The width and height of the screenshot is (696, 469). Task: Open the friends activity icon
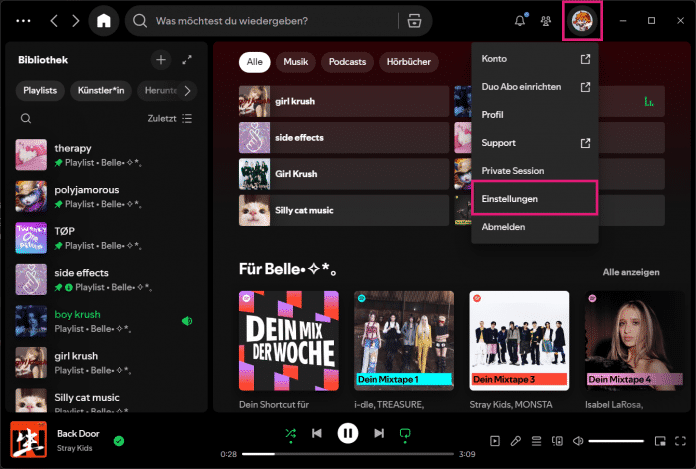click(x=545, y=20)
